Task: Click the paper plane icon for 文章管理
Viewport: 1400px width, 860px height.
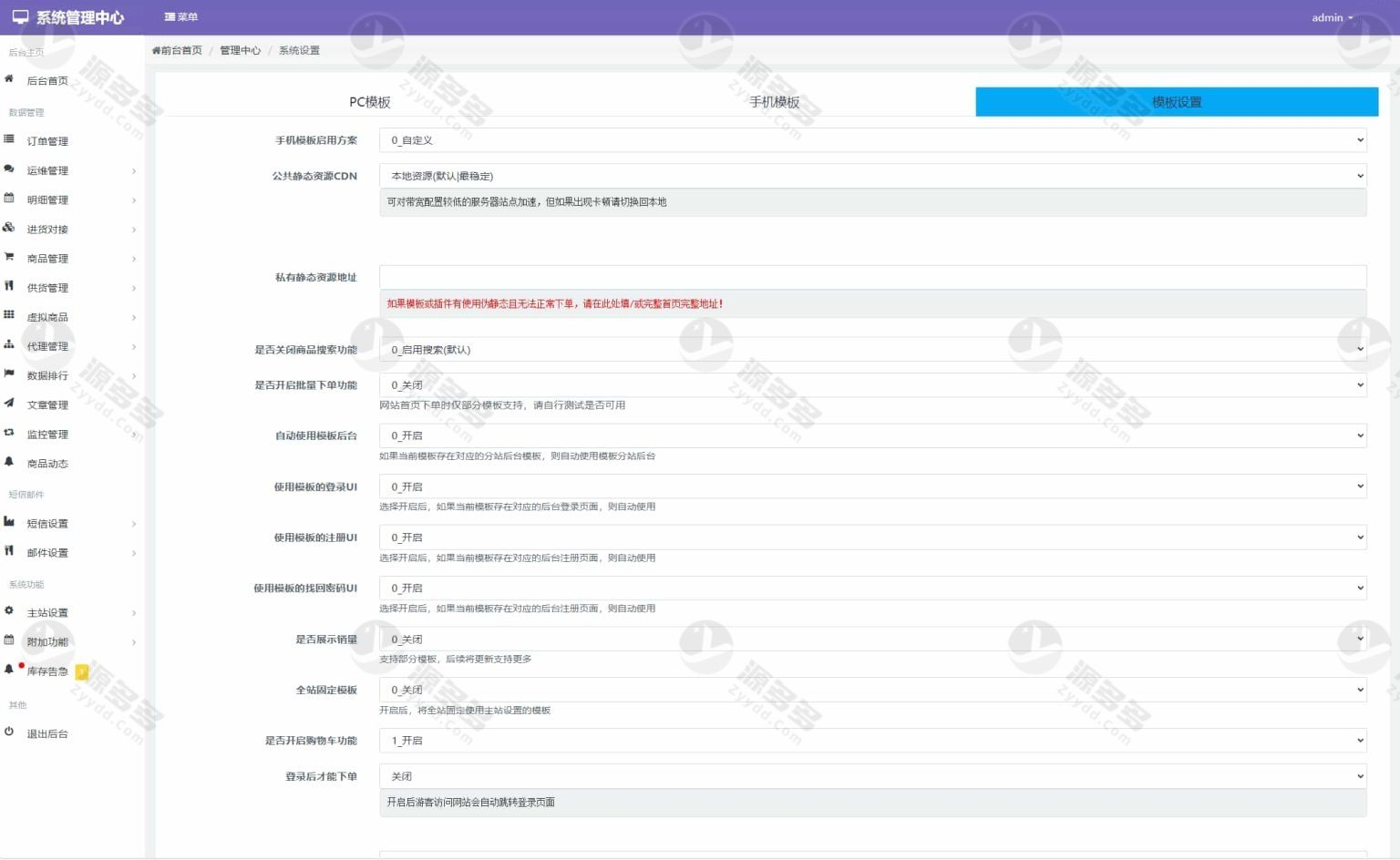Action: point(9,403)
